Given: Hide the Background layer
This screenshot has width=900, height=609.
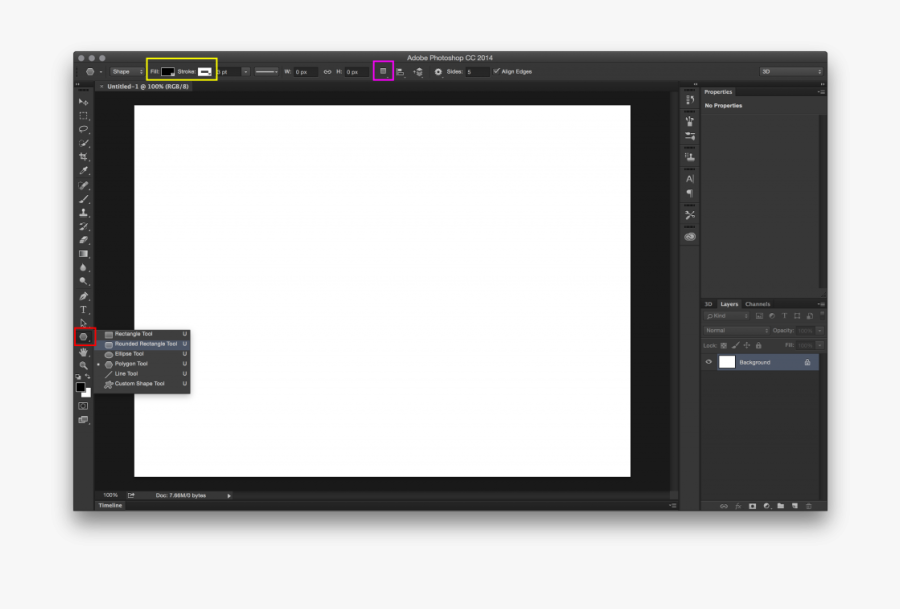Looking at the screenshot, I should click(x=707, y=361).
